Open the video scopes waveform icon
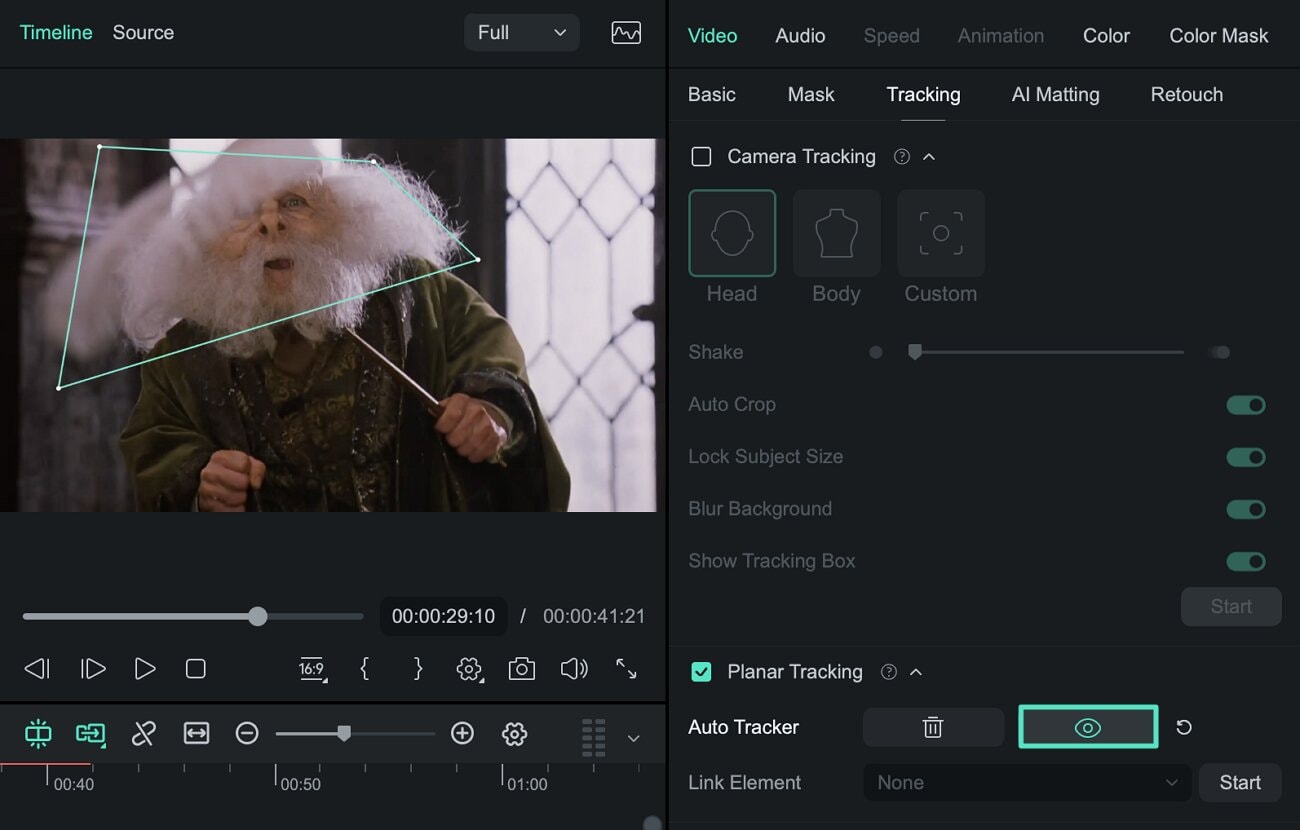The width and height of the screenshot is (1300, 830). tap(626, 33)
